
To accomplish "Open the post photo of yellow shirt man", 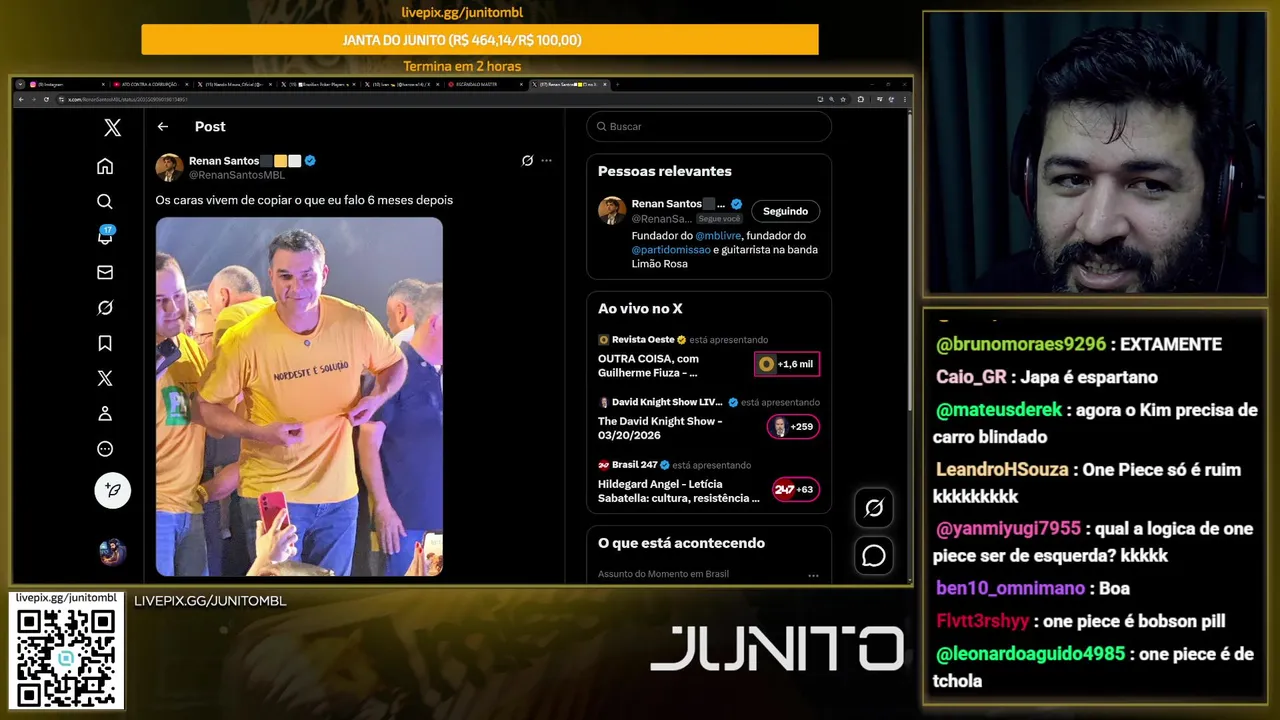I will (x=299, y=397).
